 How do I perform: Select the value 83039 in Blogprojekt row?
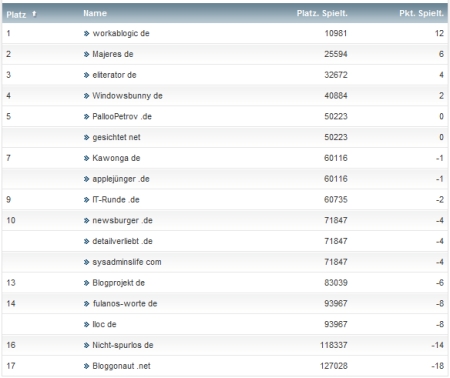336,283
